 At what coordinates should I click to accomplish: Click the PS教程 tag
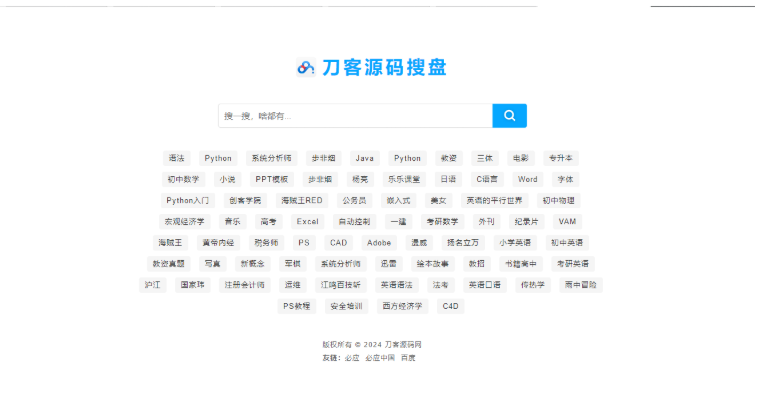(x=297, y=306)
